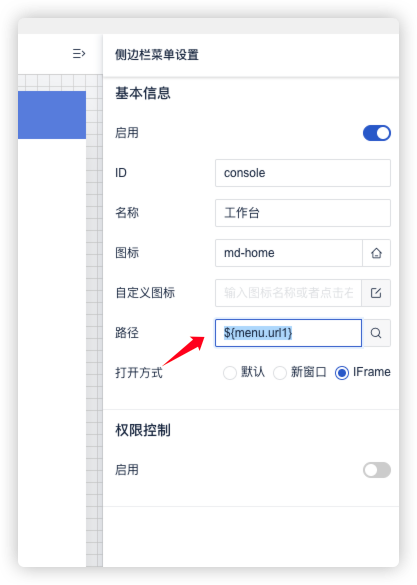Click the 权限控制 section heading

143,430
